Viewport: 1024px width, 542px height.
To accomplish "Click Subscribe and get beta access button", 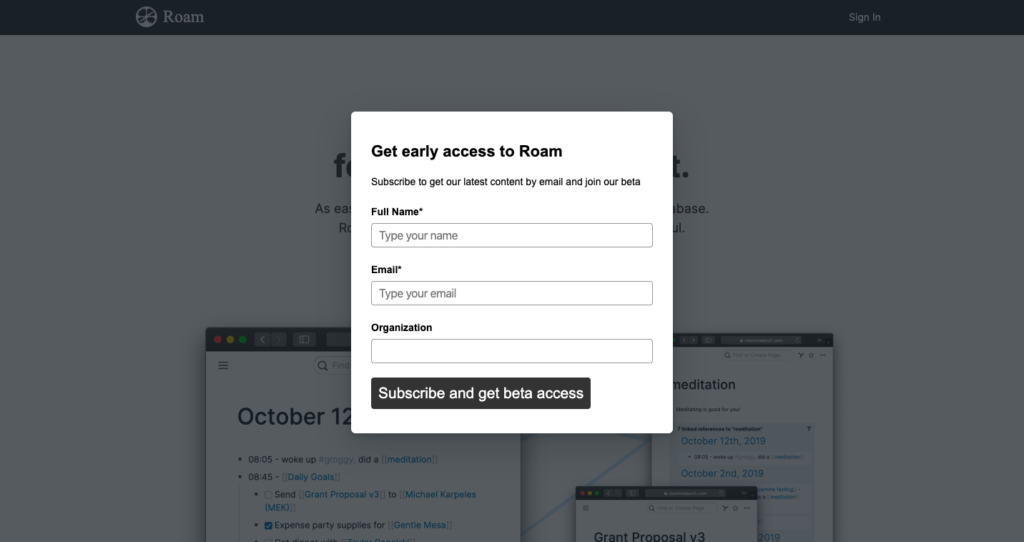I will (481, 393).
